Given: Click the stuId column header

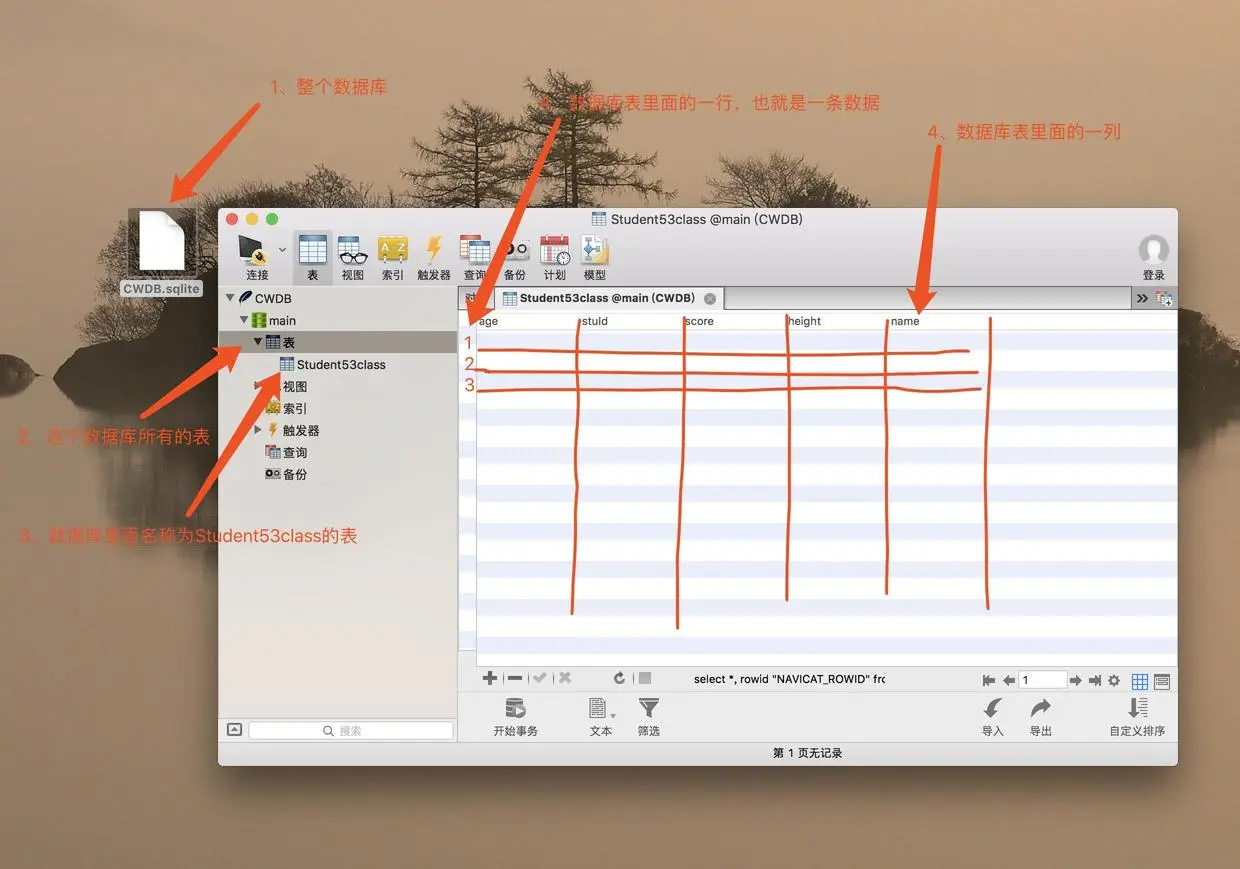Looking at the screenshot, I should pyautogui.click(x=630, y=321).
